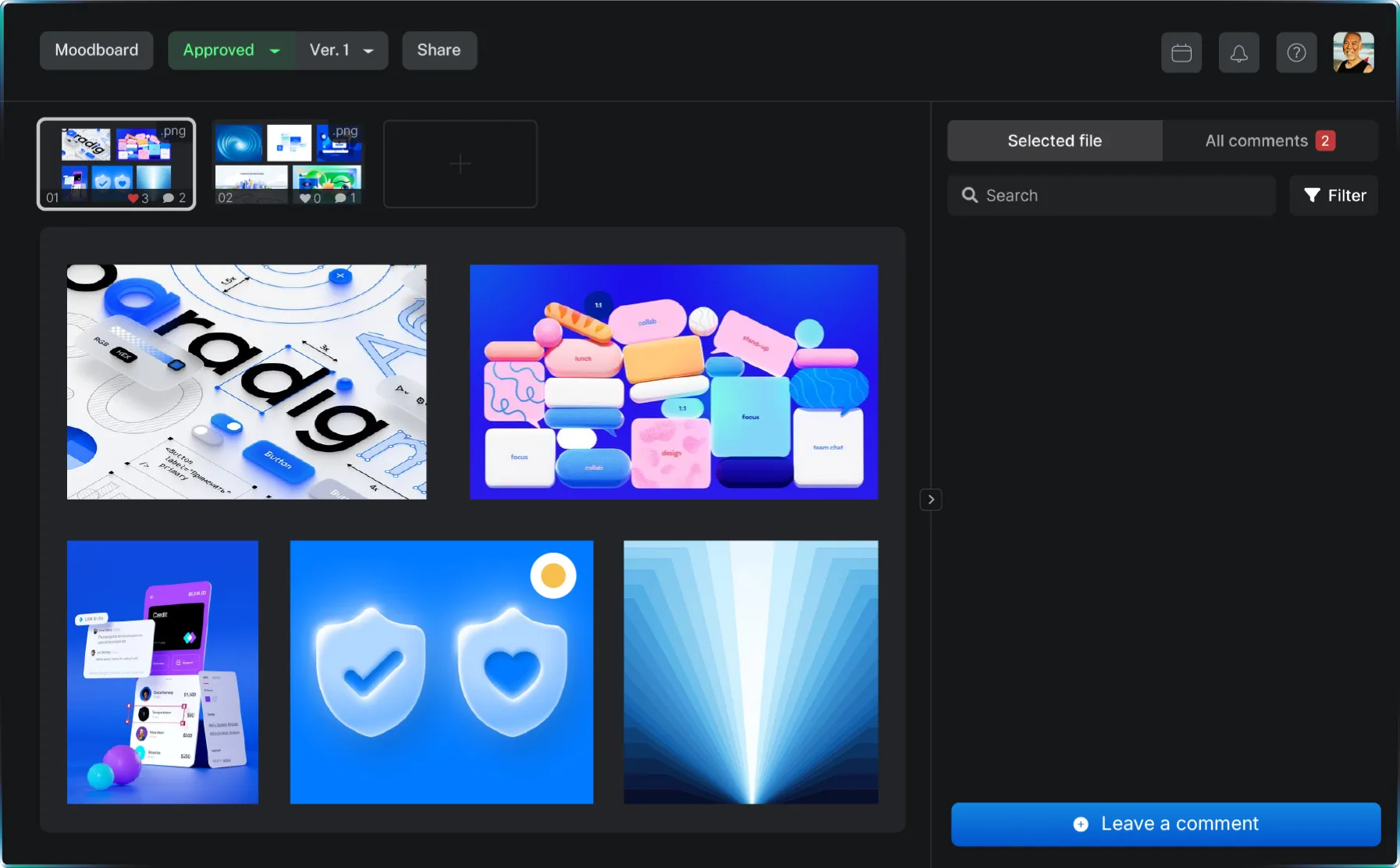Screen dimensions: 1400x868
Task: Click the comment bubble icon on file 02
Action: [x=340, y=198]
